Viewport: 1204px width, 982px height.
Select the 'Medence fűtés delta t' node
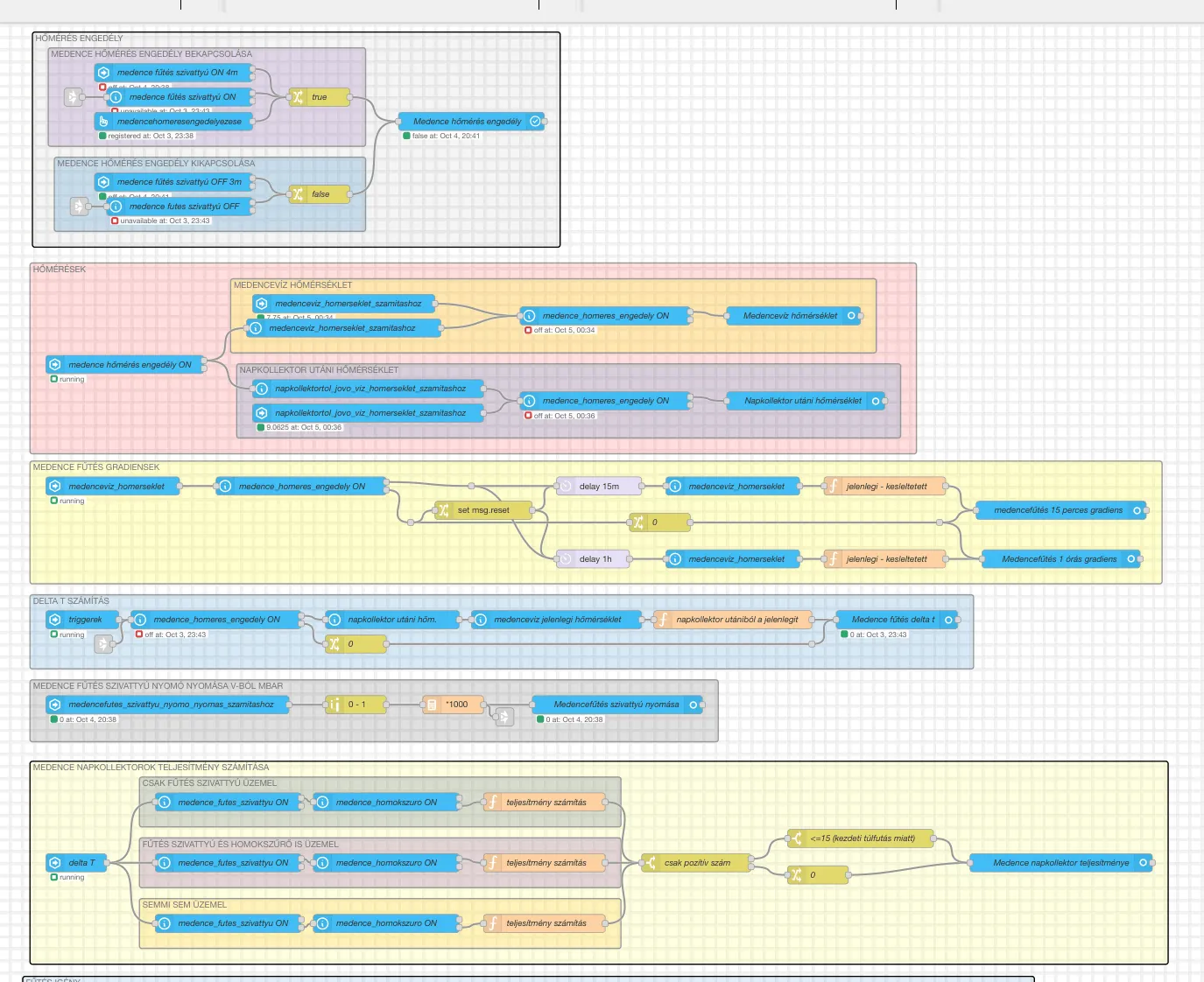click(x=897, y=620)
